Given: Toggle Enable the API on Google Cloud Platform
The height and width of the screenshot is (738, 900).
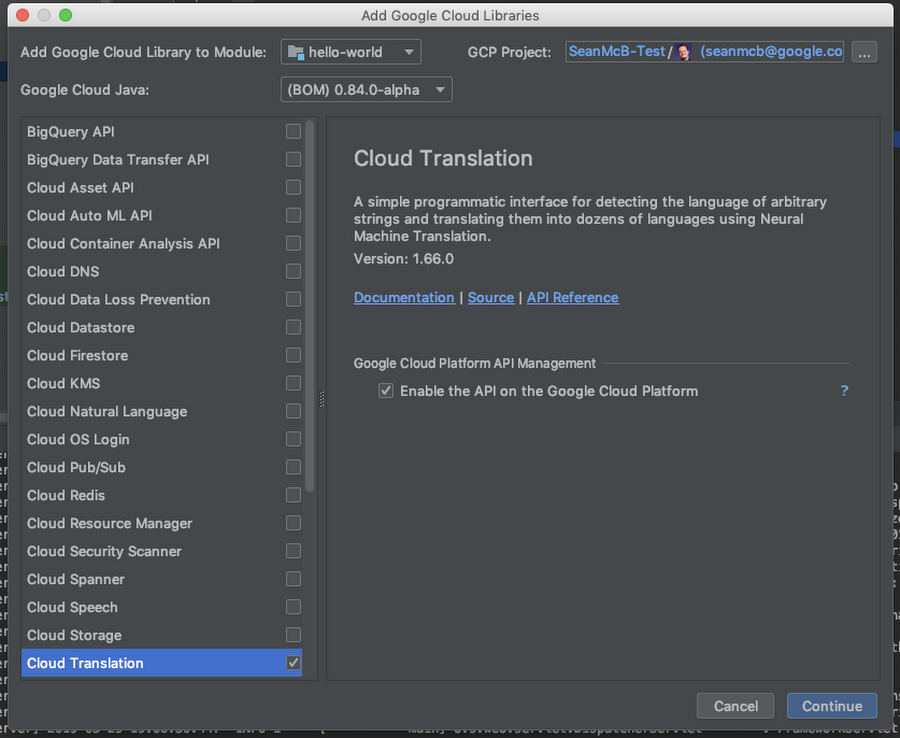Looking at the screenshot, I should pos(386,391).
